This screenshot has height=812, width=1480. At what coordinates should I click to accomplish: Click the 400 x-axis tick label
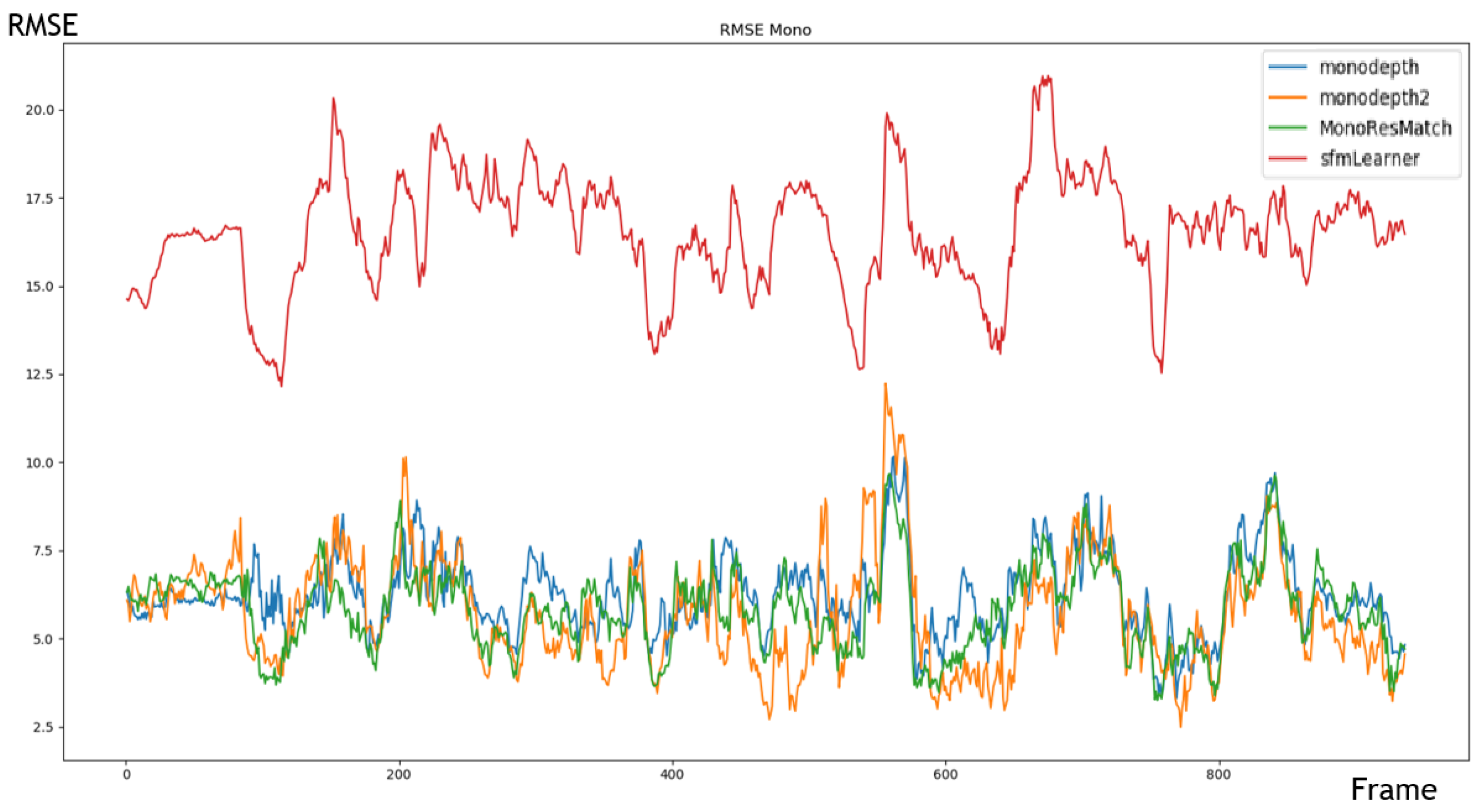671,775
